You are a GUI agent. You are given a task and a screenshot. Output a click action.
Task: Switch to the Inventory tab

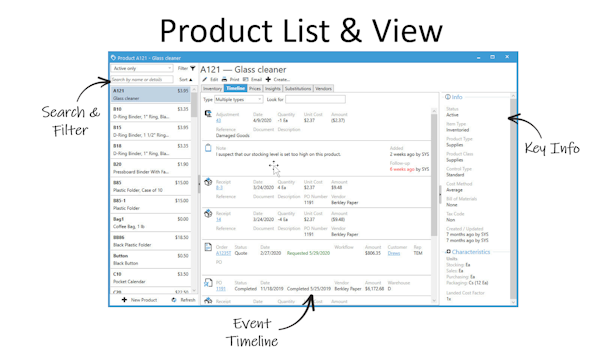(212, 89)
